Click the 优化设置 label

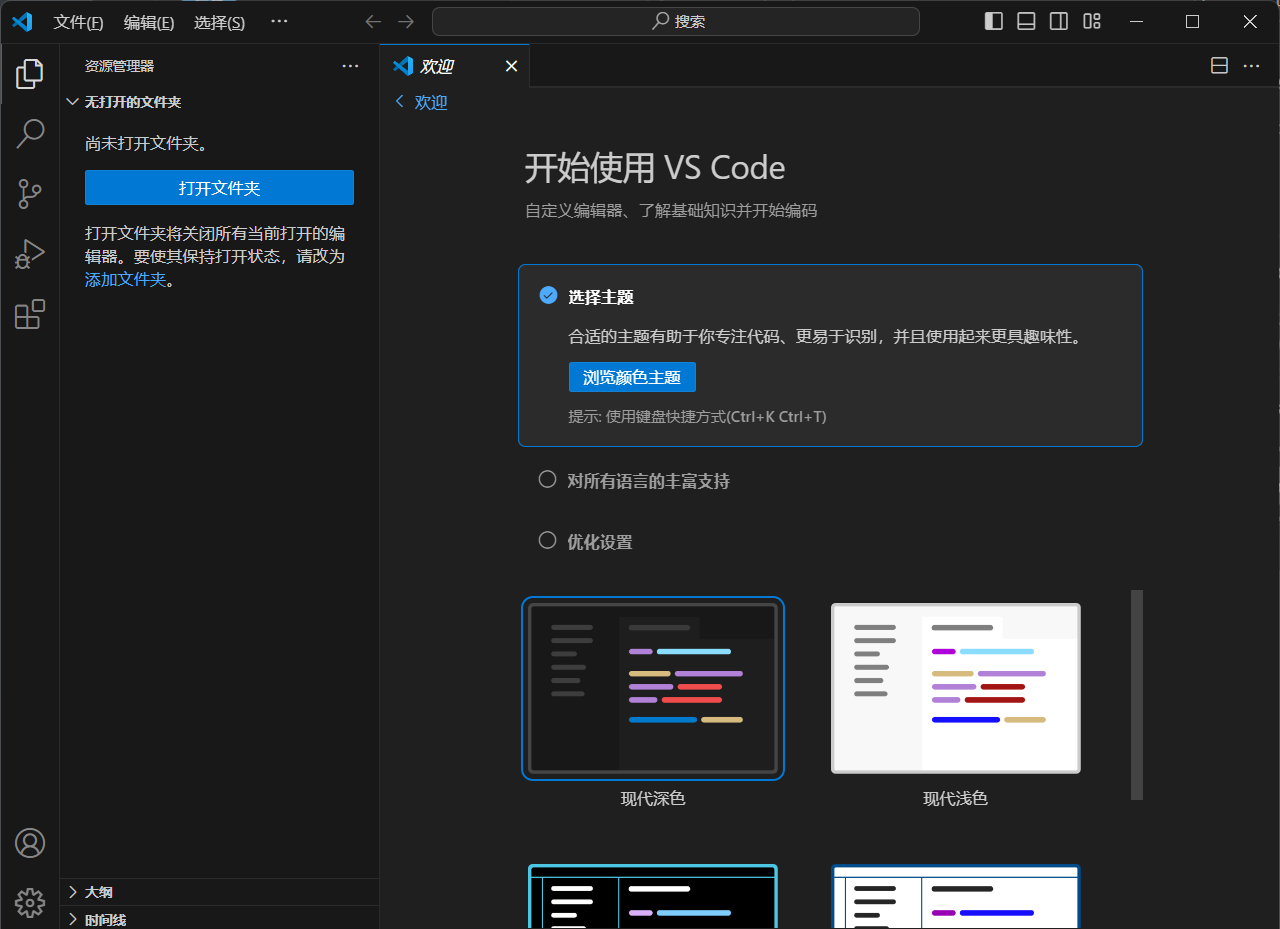[x=600, y=542]
